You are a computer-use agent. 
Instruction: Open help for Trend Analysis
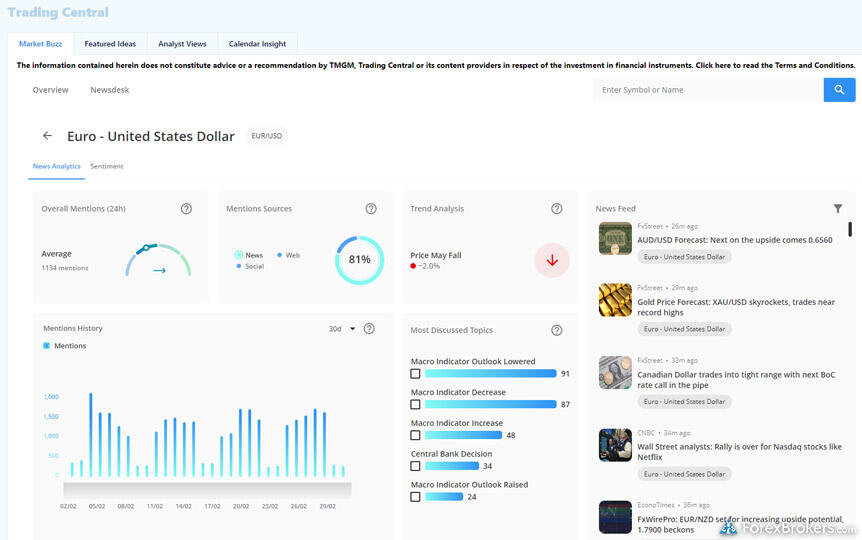[556, 208]
